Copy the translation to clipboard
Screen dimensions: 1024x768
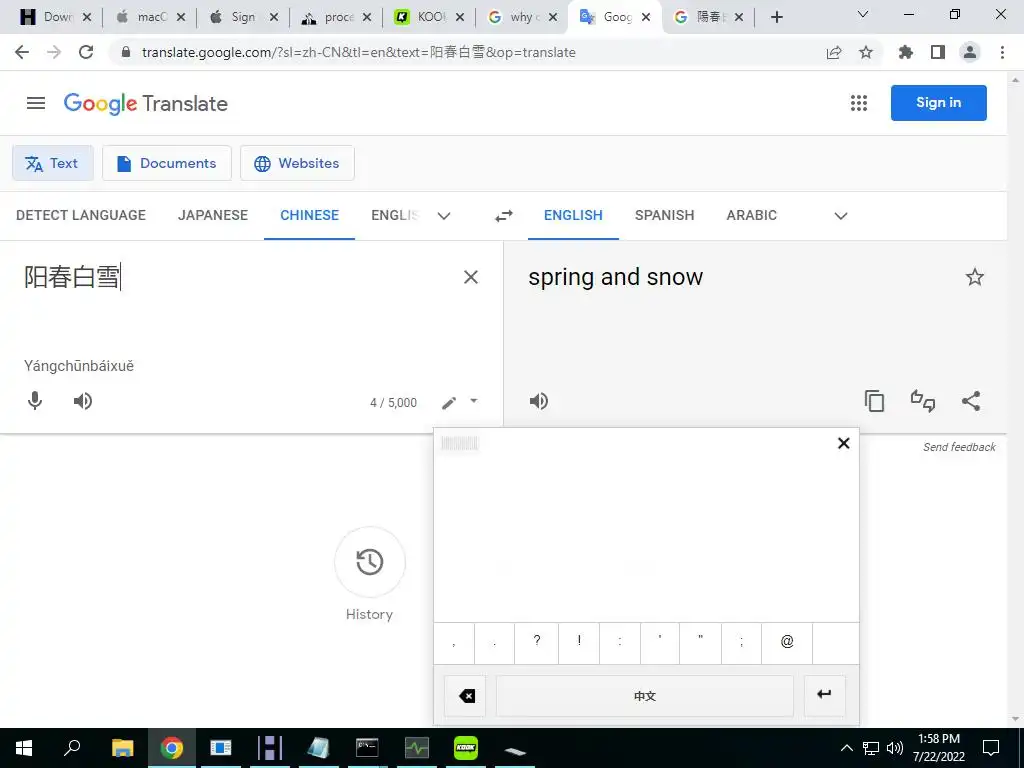874,401
